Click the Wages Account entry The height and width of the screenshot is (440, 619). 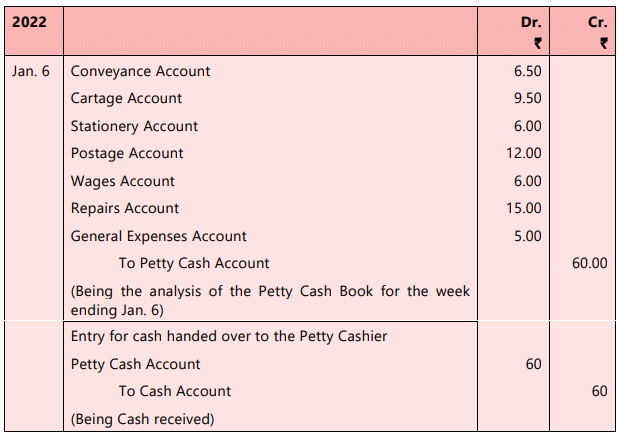pyautogui.click(x=122, y=181)
